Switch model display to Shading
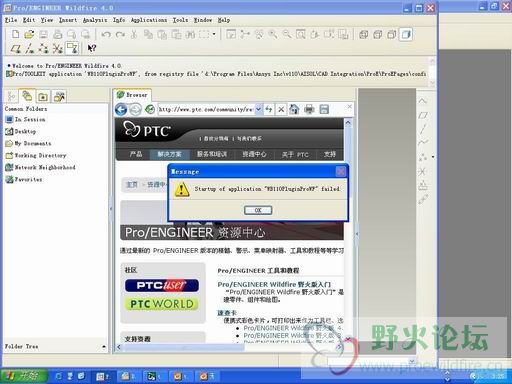 click(x=406, y=34)
